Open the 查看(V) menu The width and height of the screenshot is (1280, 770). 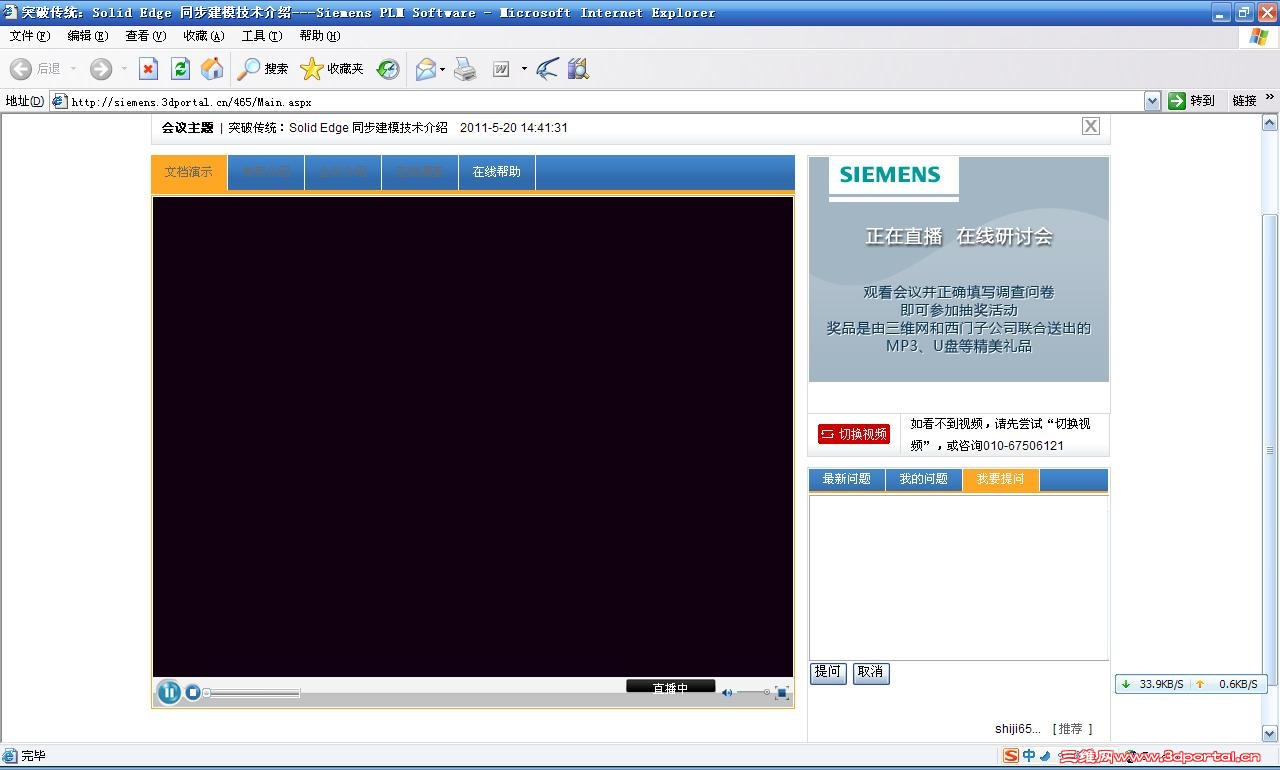pyautogui.click(x=146, y=36)
